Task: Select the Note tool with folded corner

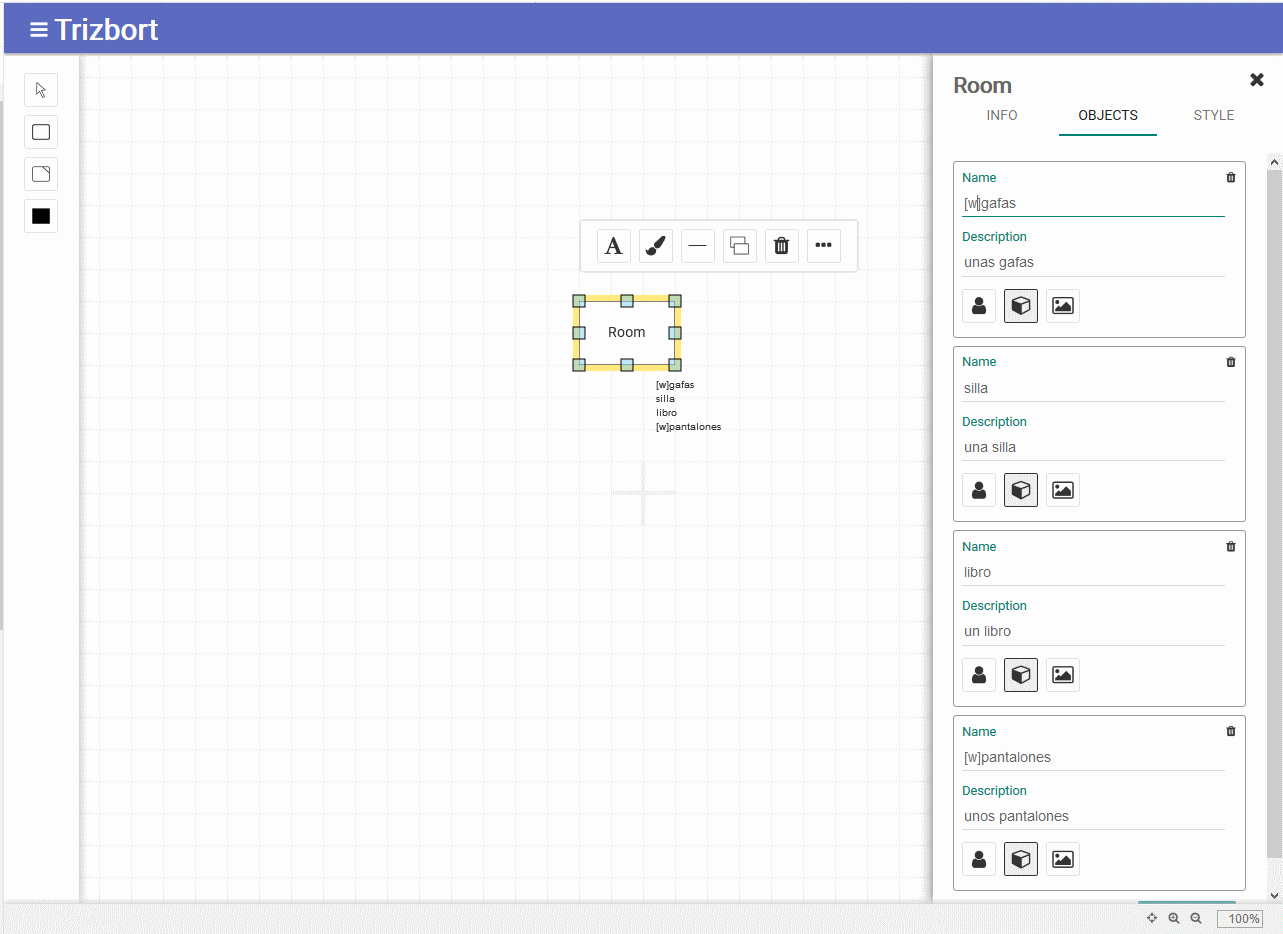Action: [41, 174]
